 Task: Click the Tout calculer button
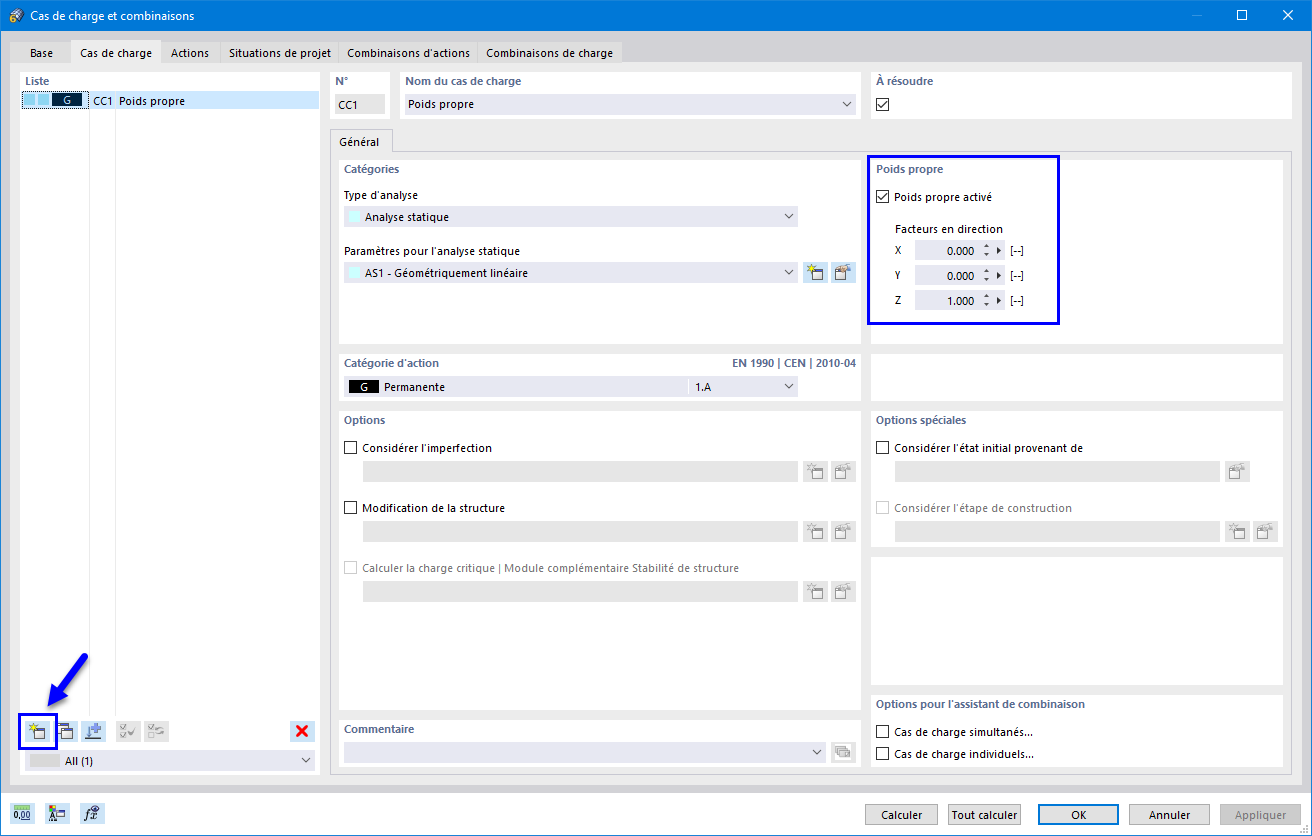tap(985, 815)
